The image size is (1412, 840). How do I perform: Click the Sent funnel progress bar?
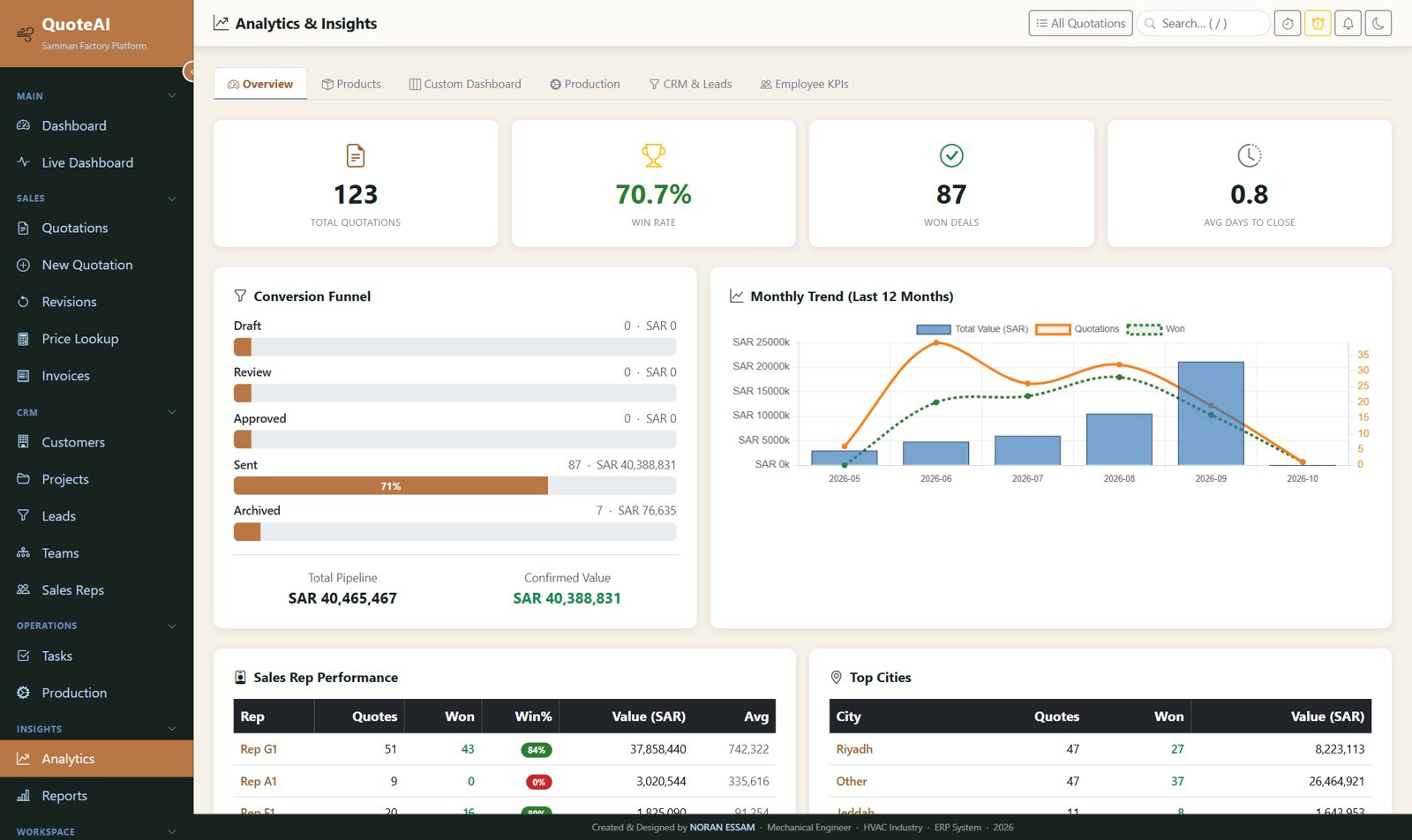(454, 486)
